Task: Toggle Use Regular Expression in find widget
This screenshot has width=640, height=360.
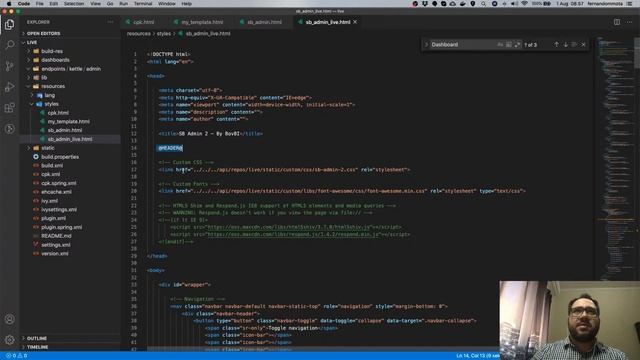Action: (517, 44)
